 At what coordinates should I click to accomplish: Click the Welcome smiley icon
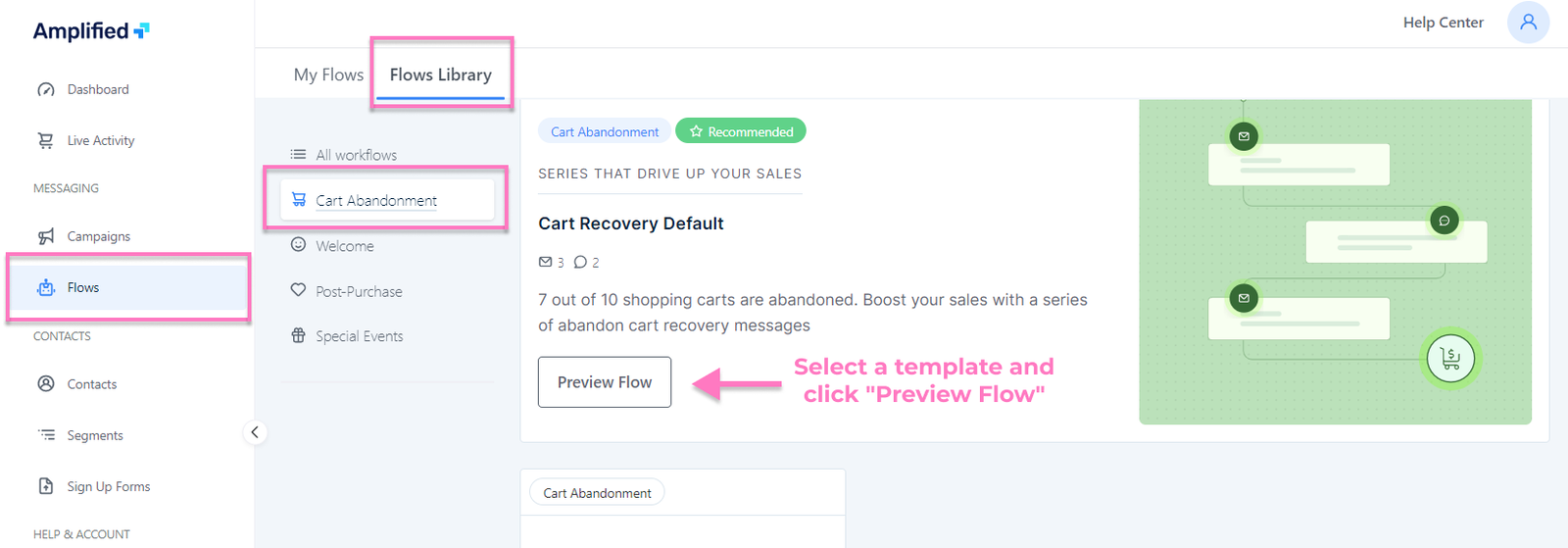(299, 245)
